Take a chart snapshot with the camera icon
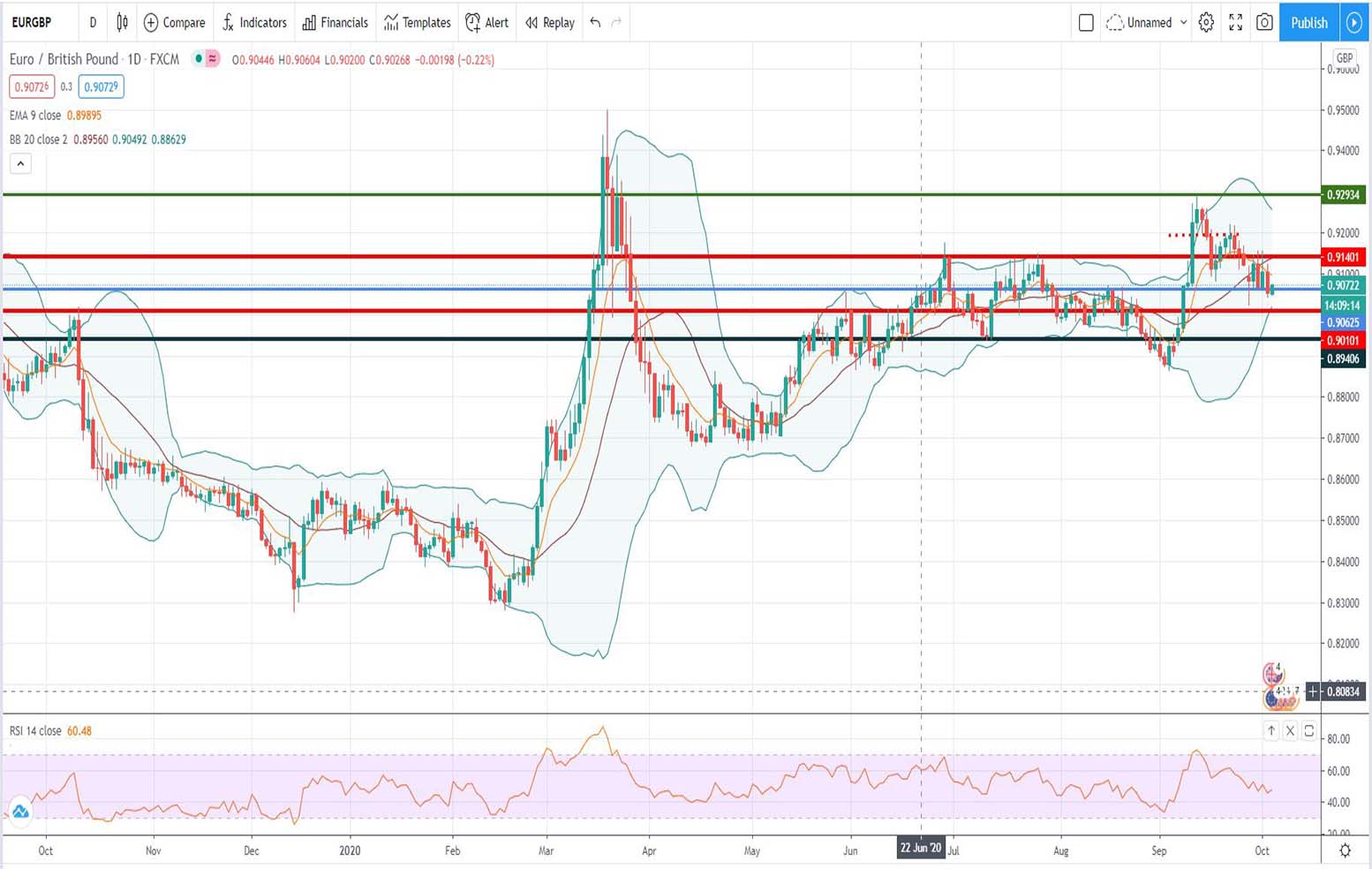 point(1263,23)
